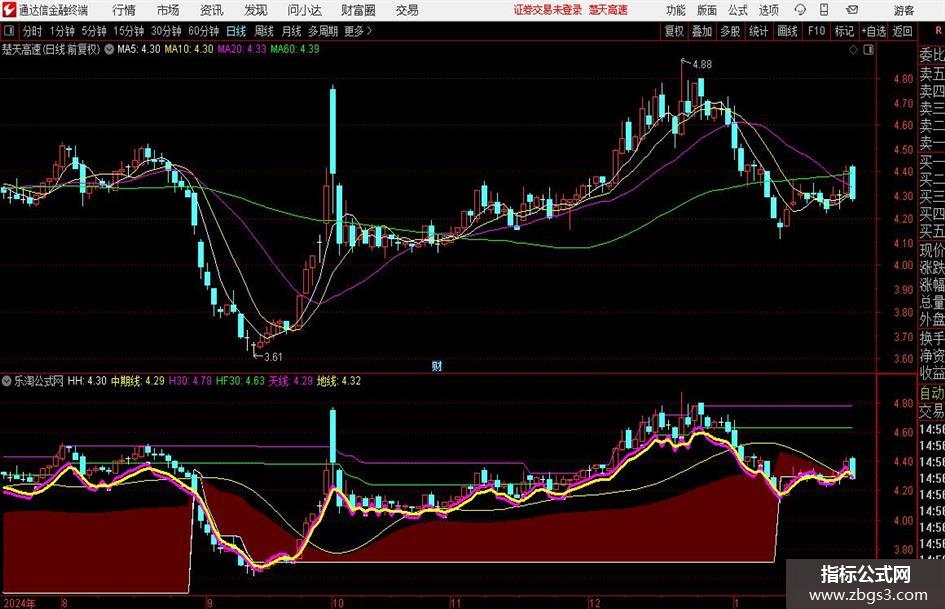Image resolution: width=945 pixels, height=609 pixels.
Task: Open the F10 company info button
Action: (816, 31)
